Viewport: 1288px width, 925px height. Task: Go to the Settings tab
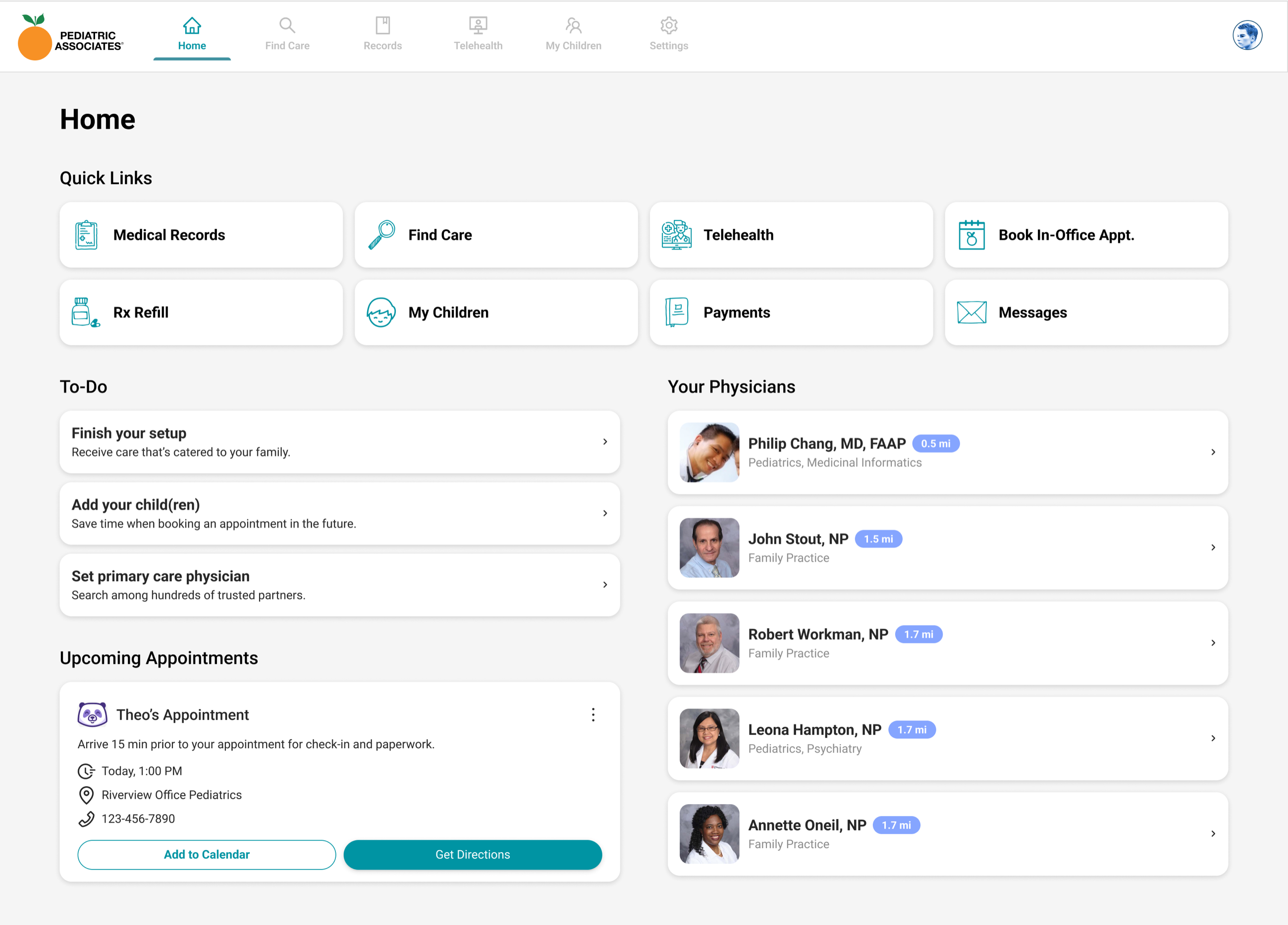coord(669,35)
